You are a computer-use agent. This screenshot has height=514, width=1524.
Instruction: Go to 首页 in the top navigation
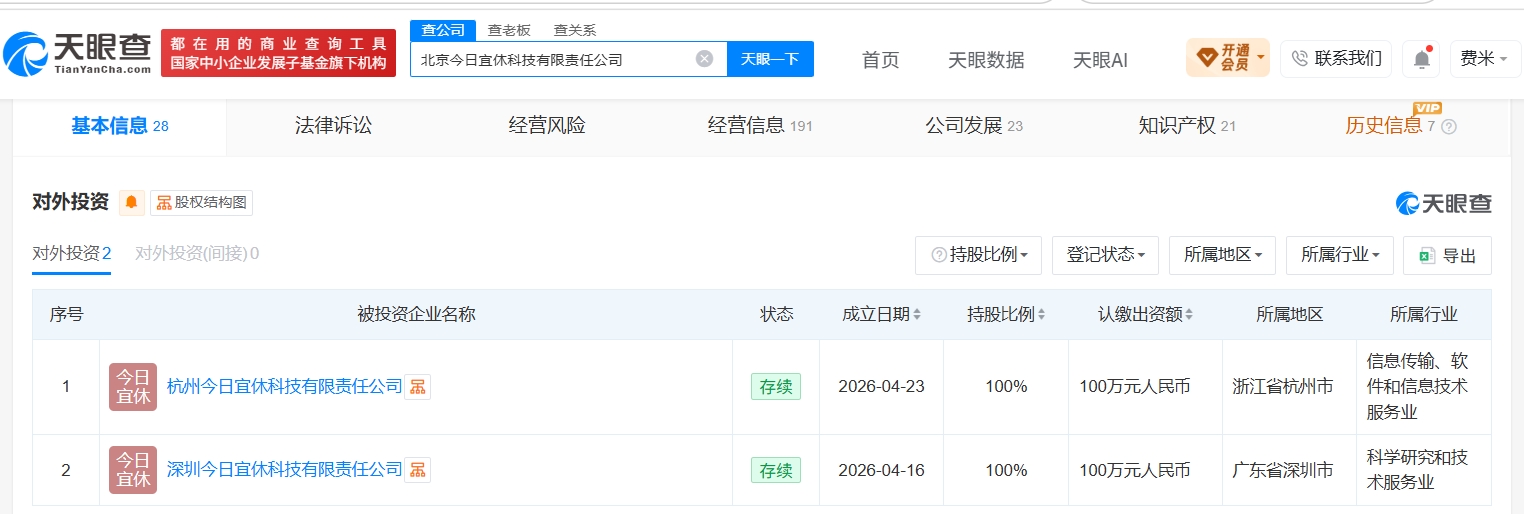(881, 60)
